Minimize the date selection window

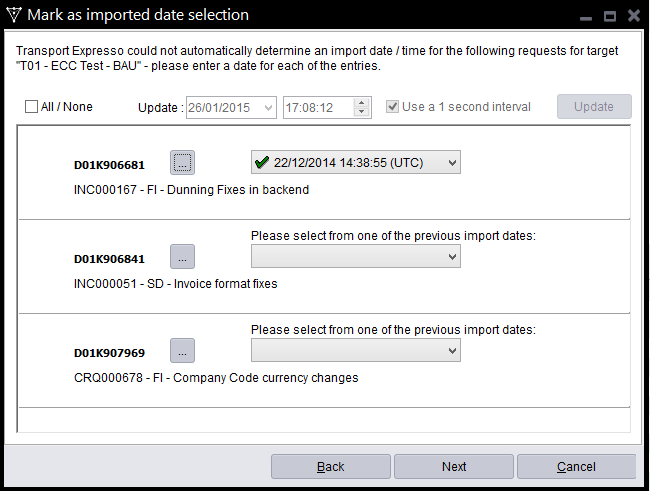click(585, 16)
